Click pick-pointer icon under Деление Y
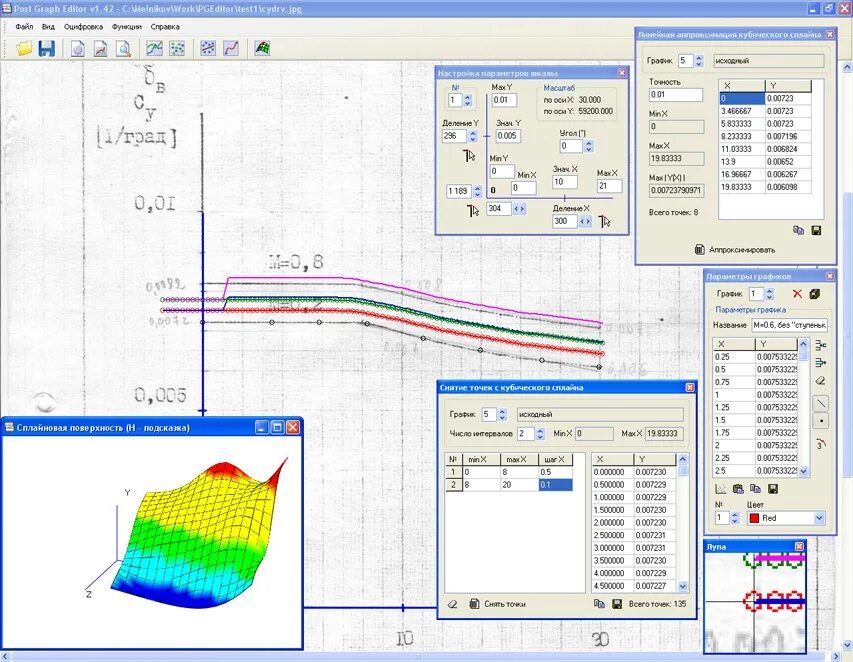The image size is (853, 662). [x=469, y=156]
